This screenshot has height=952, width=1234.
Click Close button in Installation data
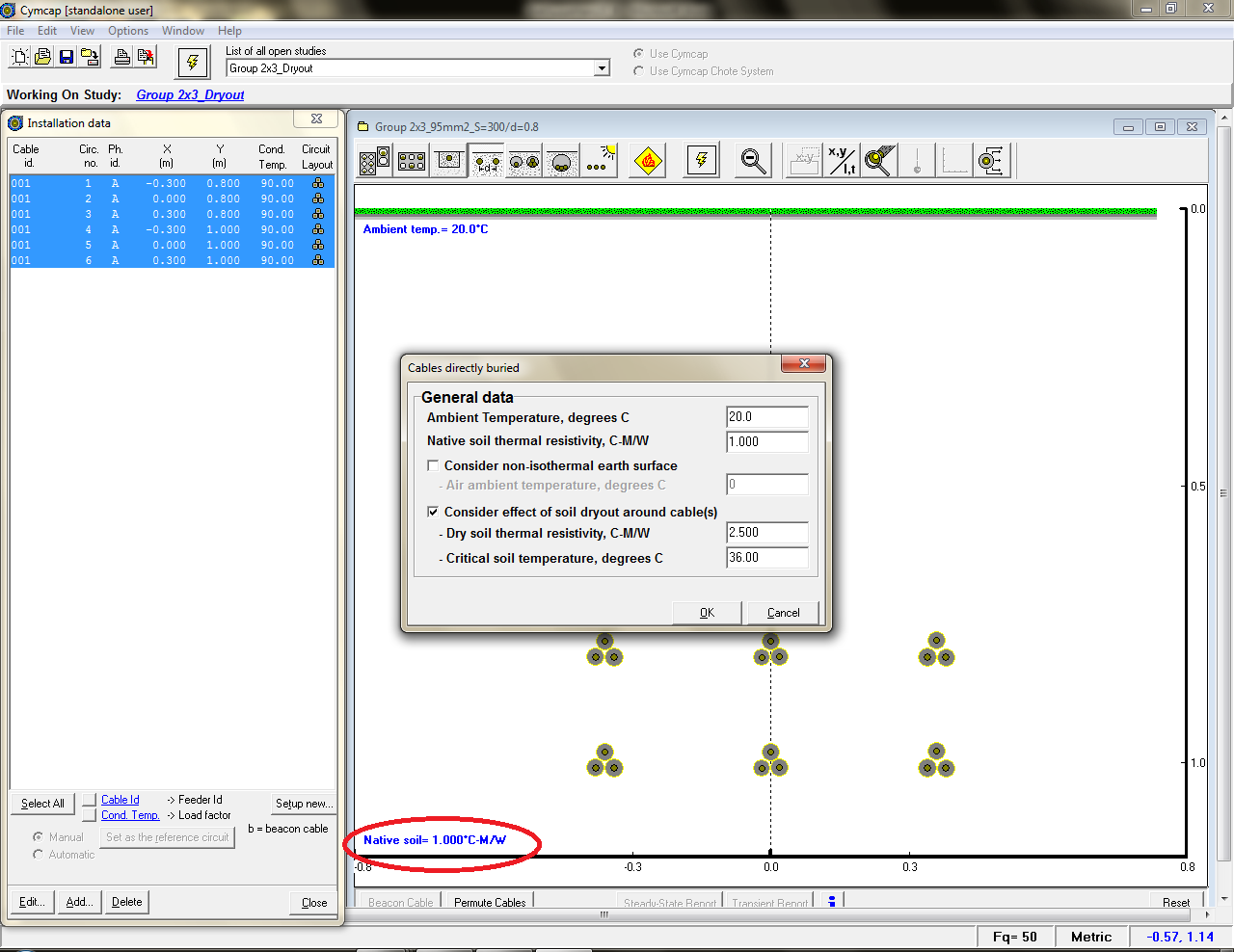tap(314, 903)
